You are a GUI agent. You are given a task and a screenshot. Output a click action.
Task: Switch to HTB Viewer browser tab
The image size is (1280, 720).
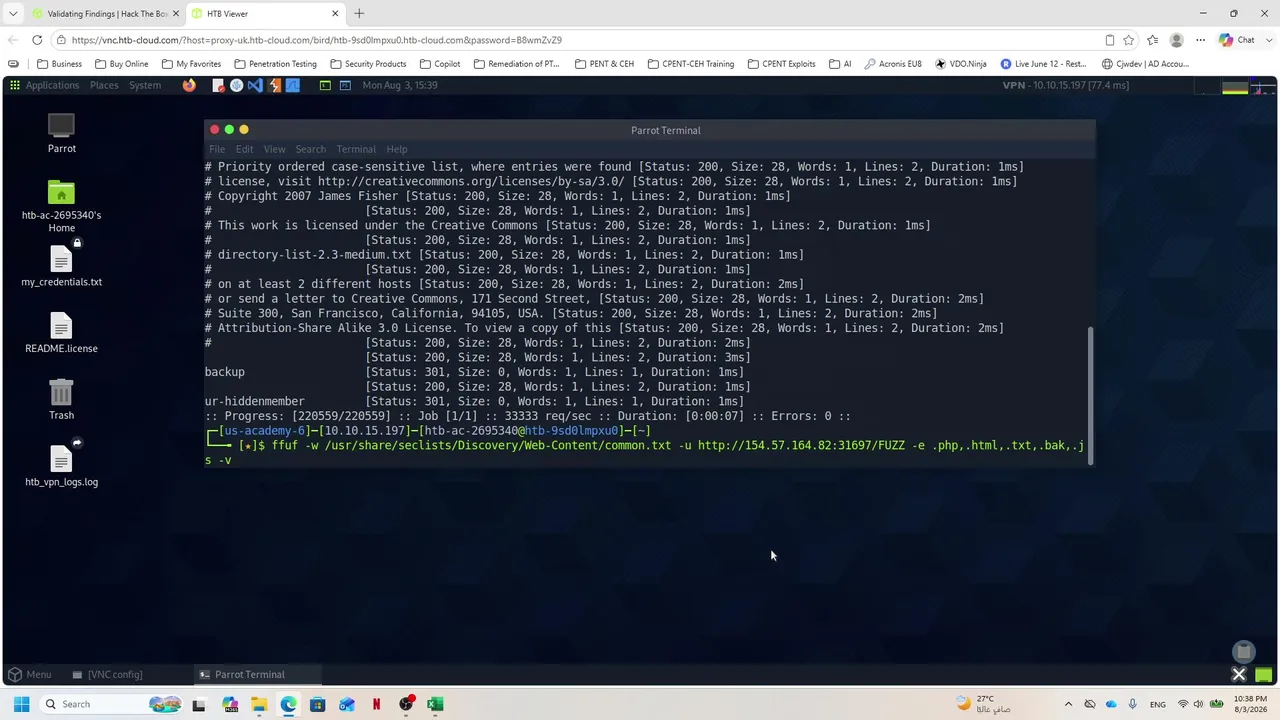tap(265, 14)
